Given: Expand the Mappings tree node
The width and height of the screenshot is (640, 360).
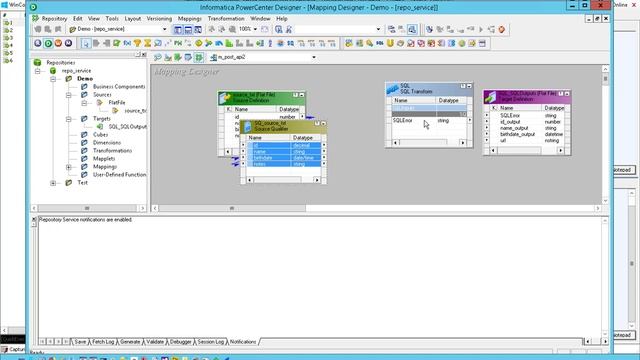Looking at the screenshot, I should point(69,167).
